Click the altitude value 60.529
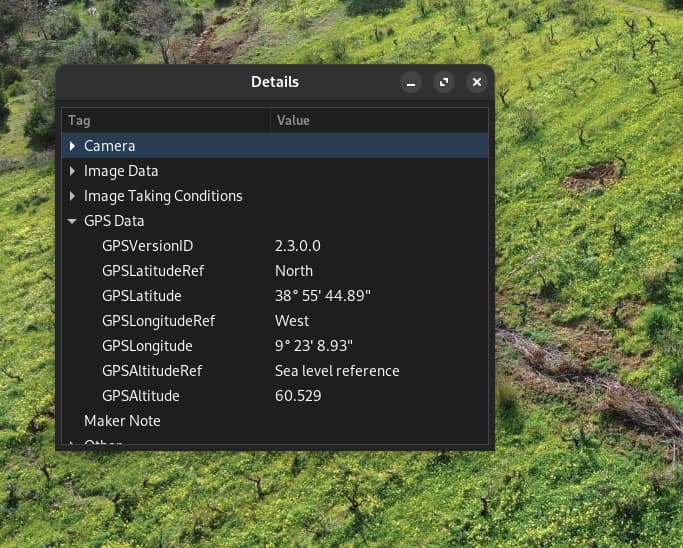This screenshot has height=548, width=683. pos(298,396)
